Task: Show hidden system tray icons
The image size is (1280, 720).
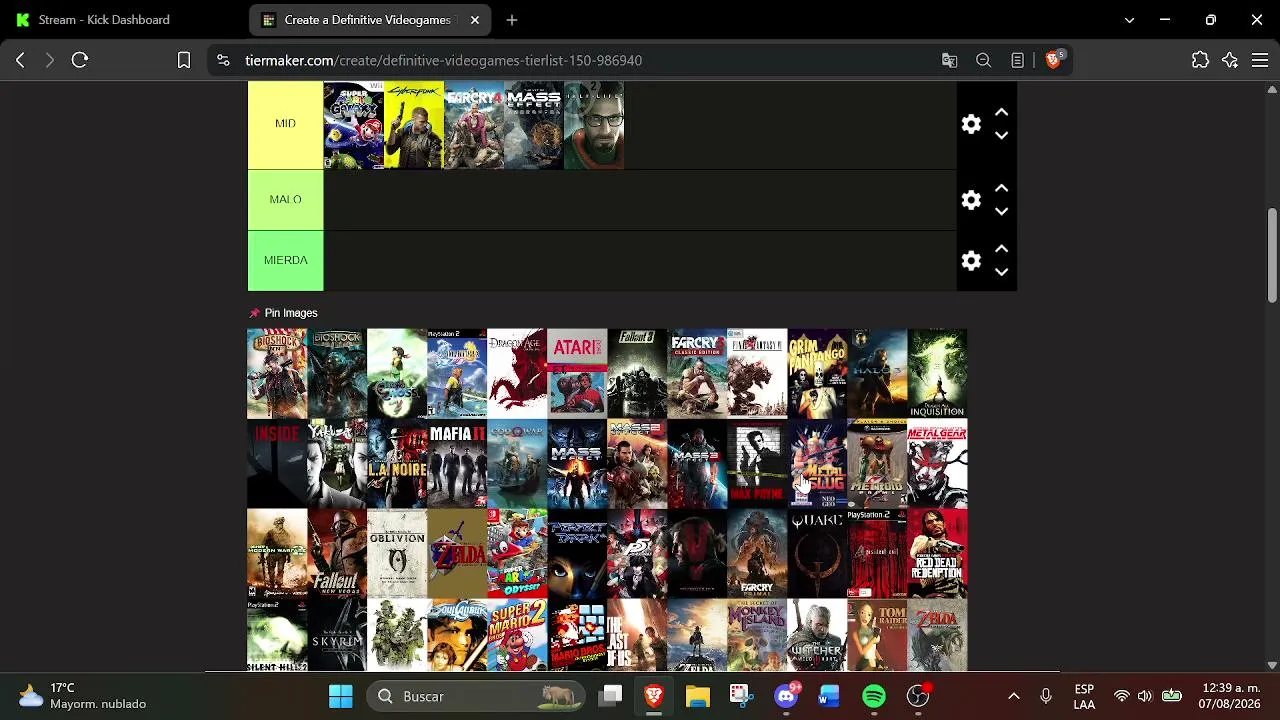Action: click(x=1013, y=696)
